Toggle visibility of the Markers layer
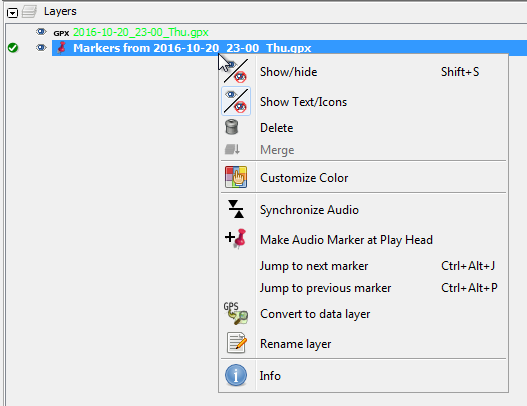This screenshot has height=406, width=527. click(x=41, y=48)
